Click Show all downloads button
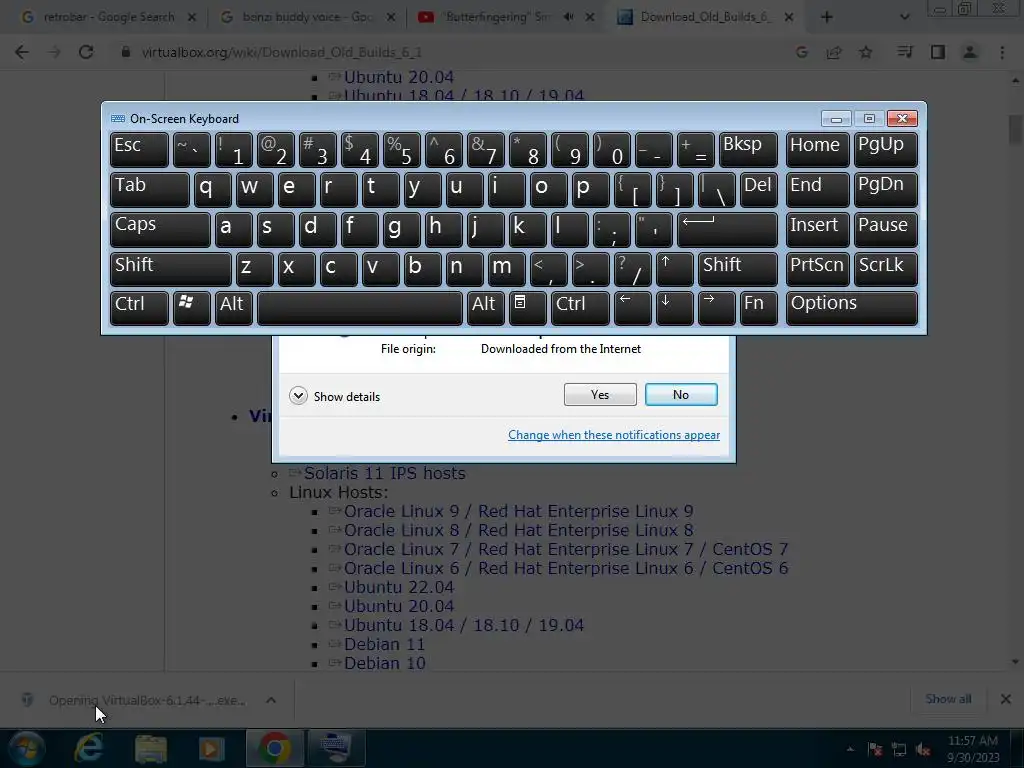Viewport: 1024px width, 768px height. click(x=948, y=699)
